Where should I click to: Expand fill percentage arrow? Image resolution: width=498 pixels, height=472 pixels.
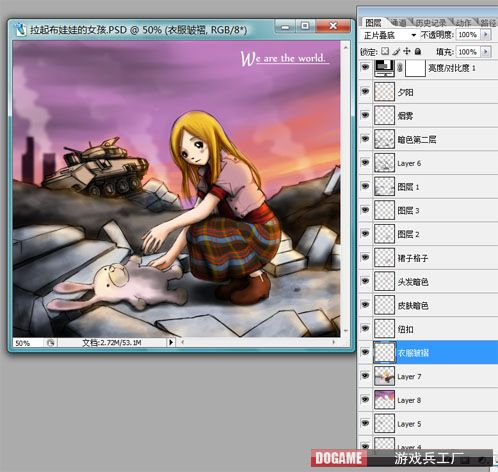(x=486, y=52)
